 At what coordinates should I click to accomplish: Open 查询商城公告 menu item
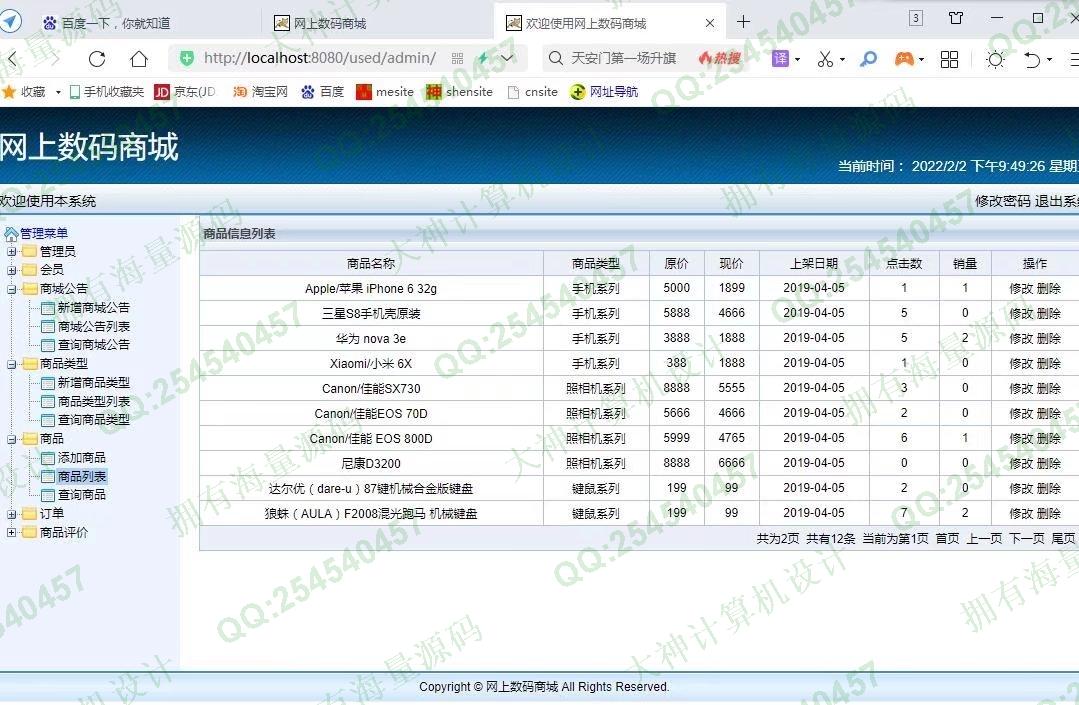pyautogui.click(x=94, y=345)
